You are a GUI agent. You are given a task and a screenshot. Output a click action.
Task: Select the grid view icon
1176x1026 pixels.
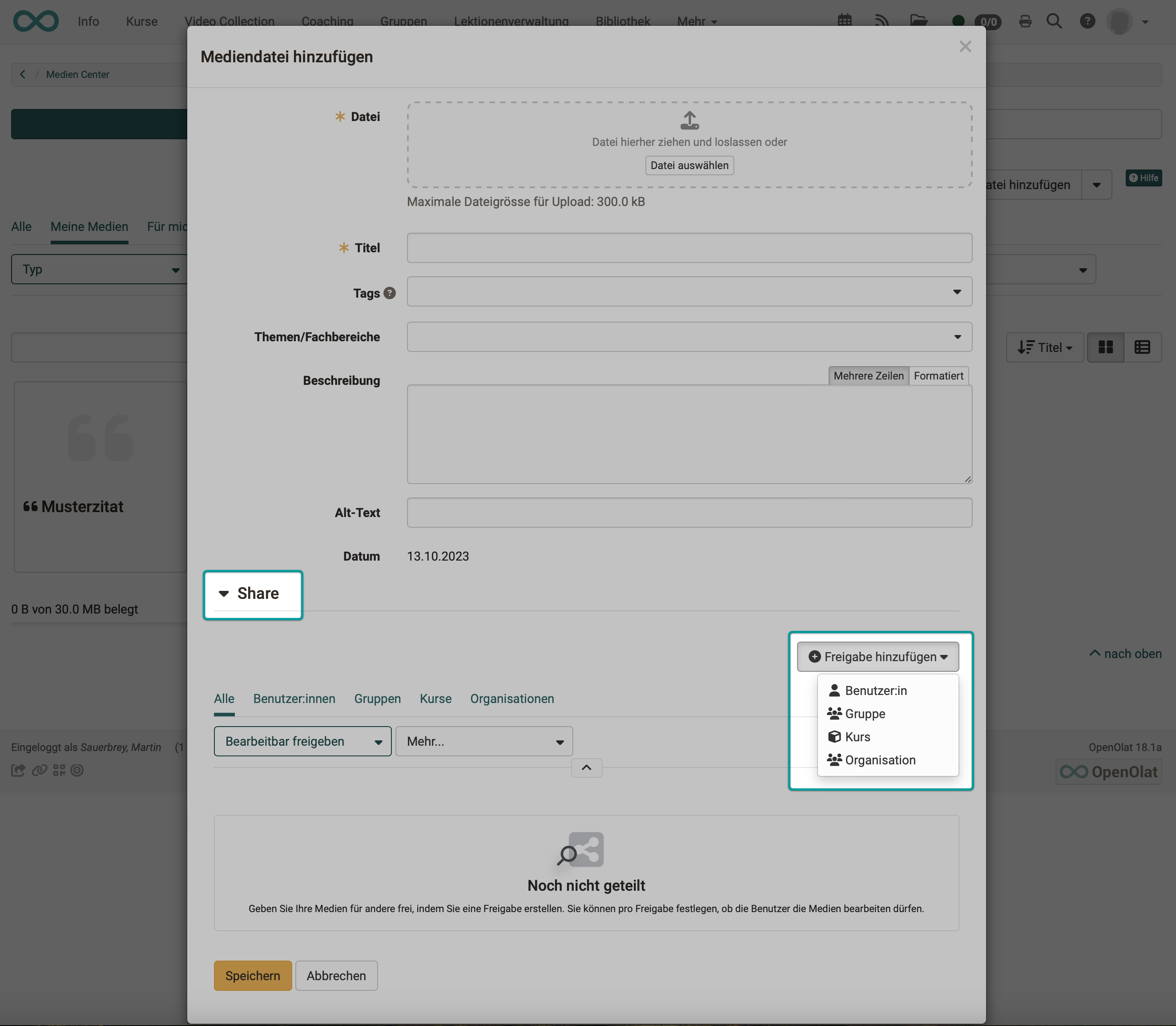tap(1106, 347)
